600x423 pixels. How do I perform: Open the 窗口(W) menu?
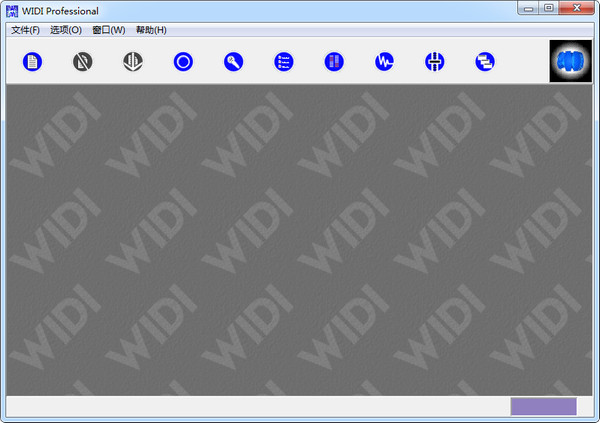109,30
